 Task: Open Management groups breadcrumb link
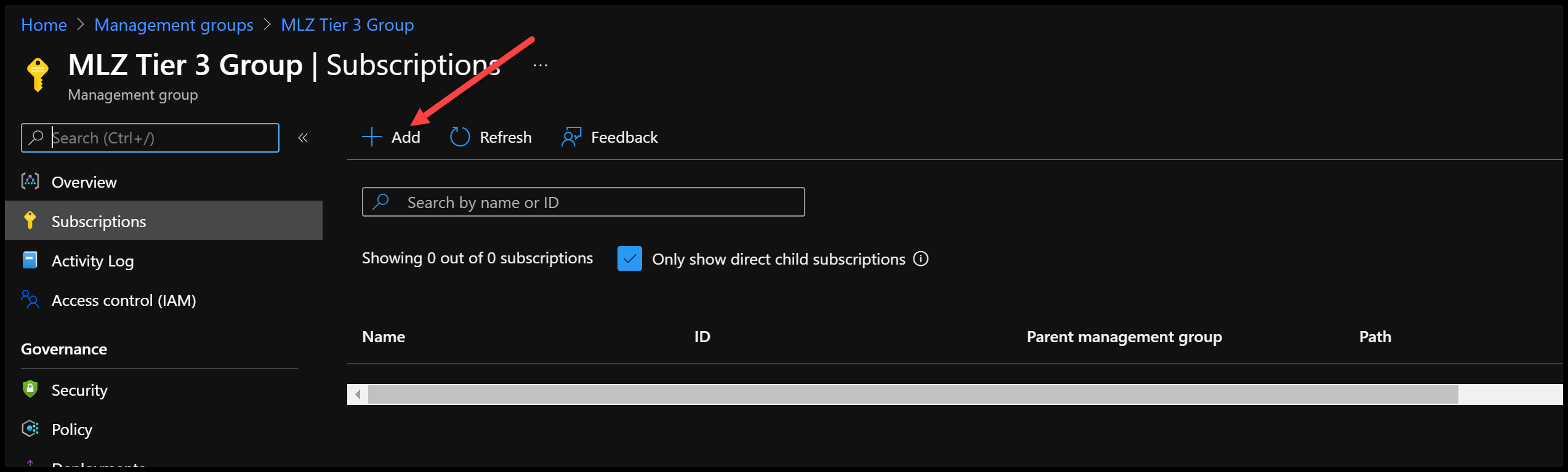[x=174, y=25]
